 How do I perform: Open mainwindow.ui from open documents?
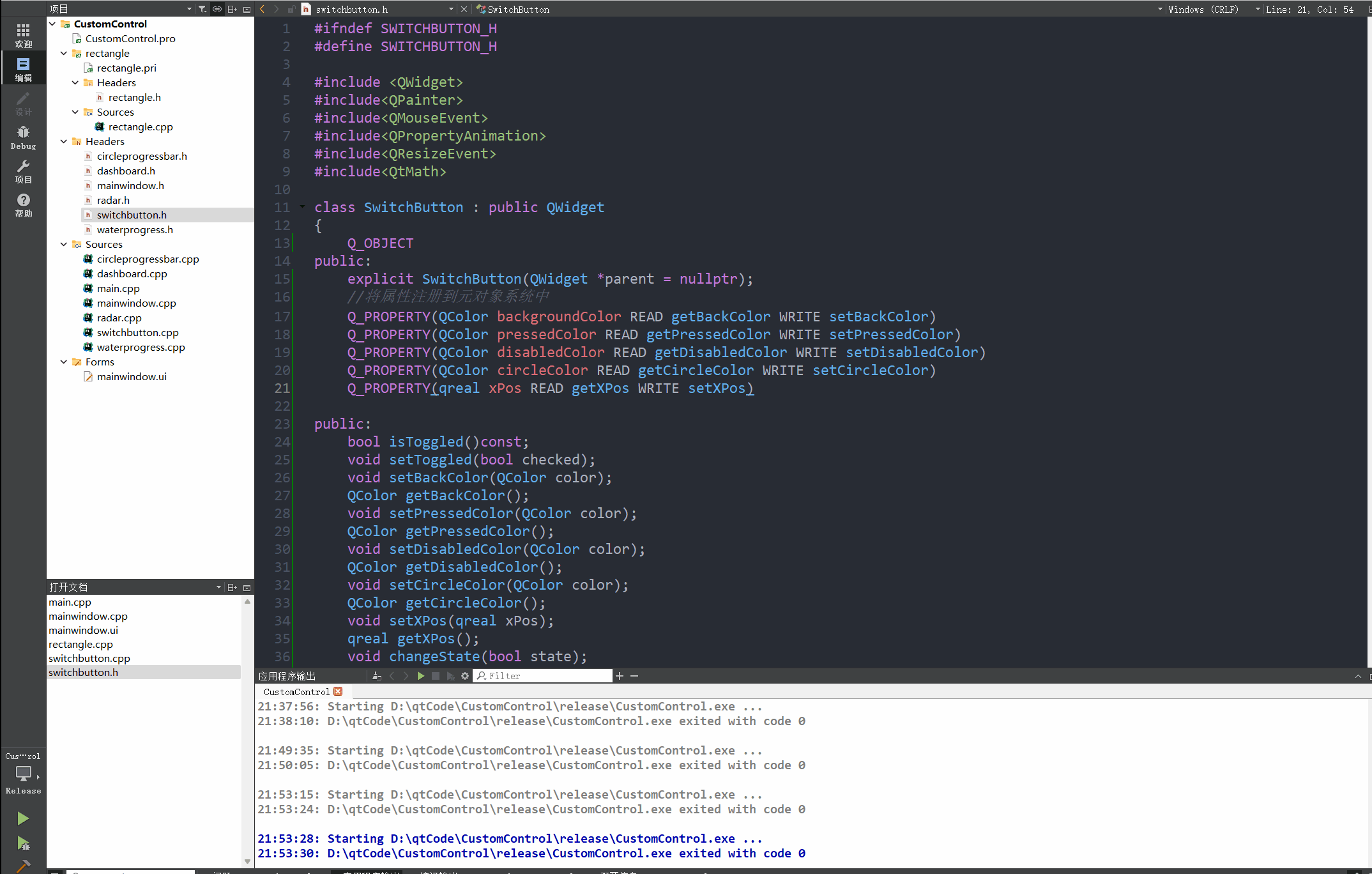click(x=83, y=630)
